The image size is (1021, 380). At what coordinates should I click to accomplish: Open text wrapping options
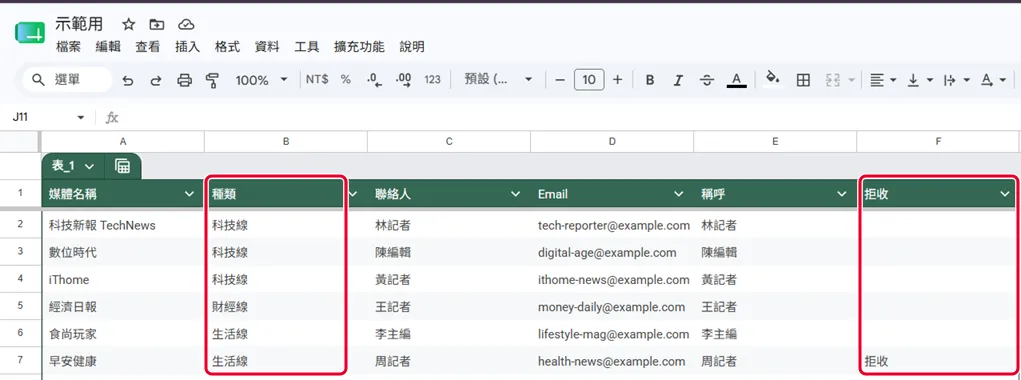pyautogui.click(x=957, y=80)
